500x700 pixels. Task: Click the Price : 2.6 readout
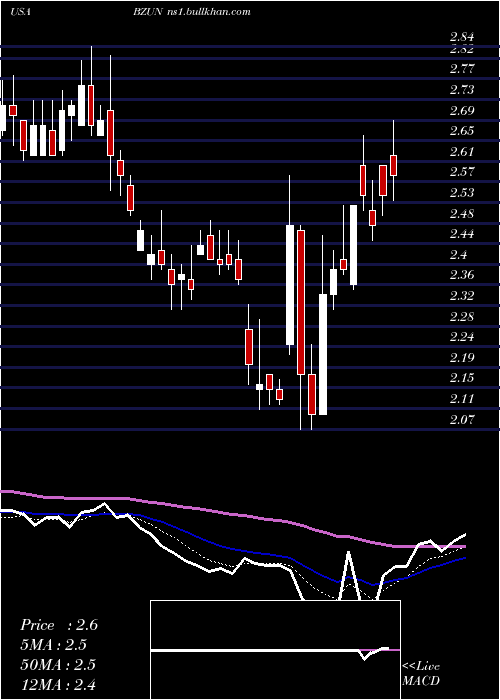pos(59,625)
